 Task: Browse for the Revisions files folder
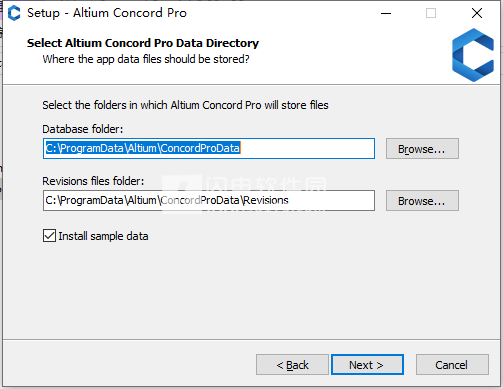(422, 201)
